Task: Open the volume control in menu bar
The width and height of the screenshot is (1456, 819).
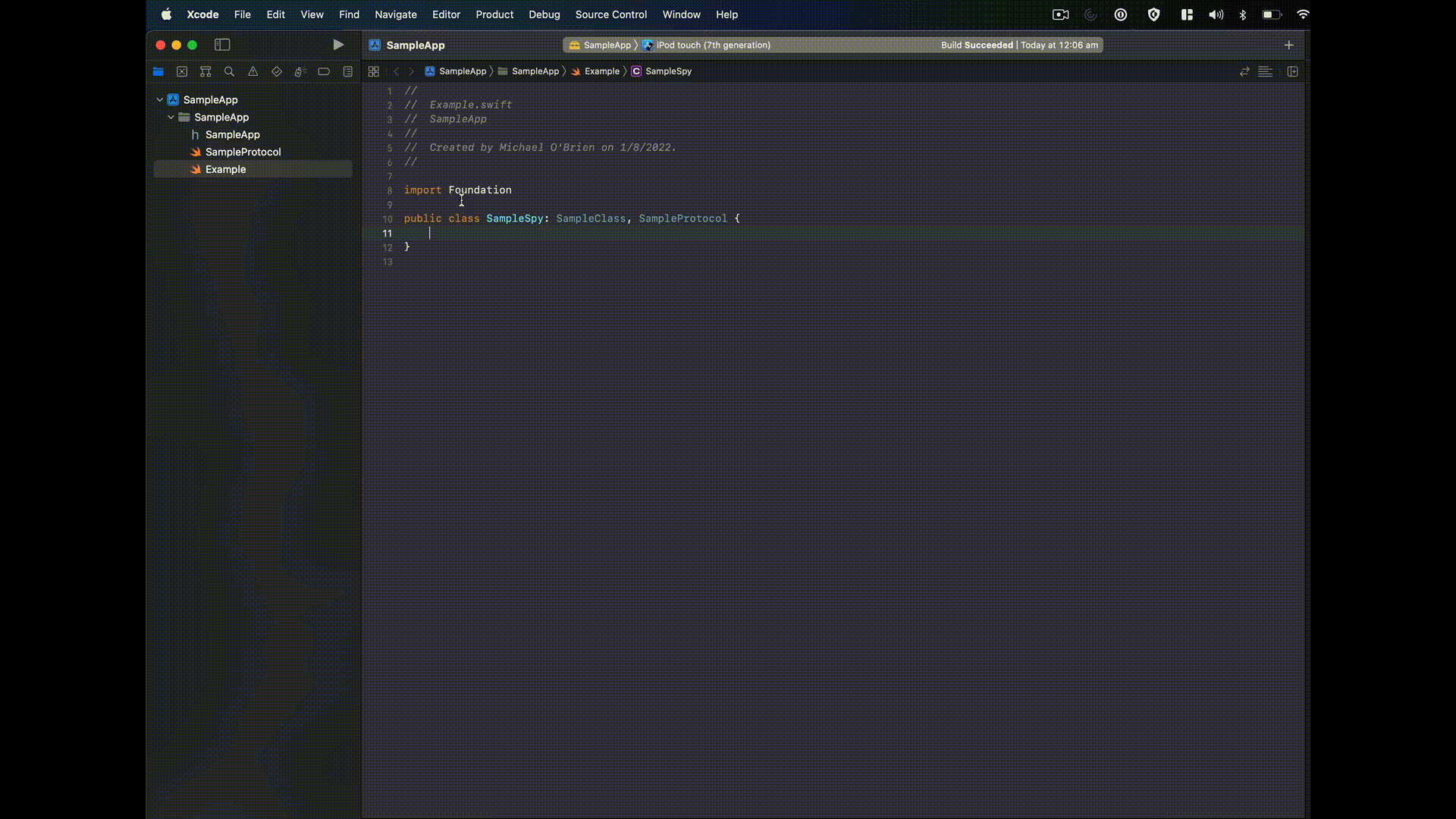Action: click(x=1216, y=14)
